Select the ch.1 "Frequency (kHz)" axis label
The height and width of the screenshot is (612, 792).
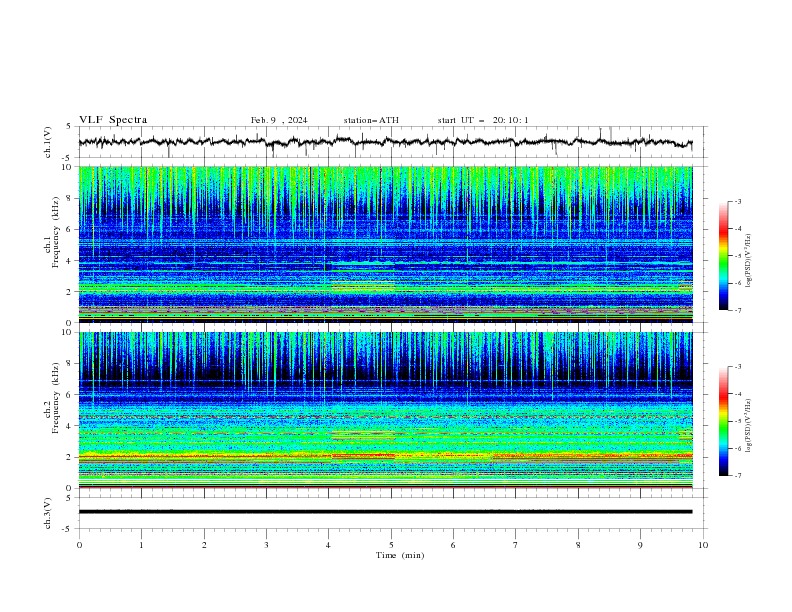click(56, 232)
